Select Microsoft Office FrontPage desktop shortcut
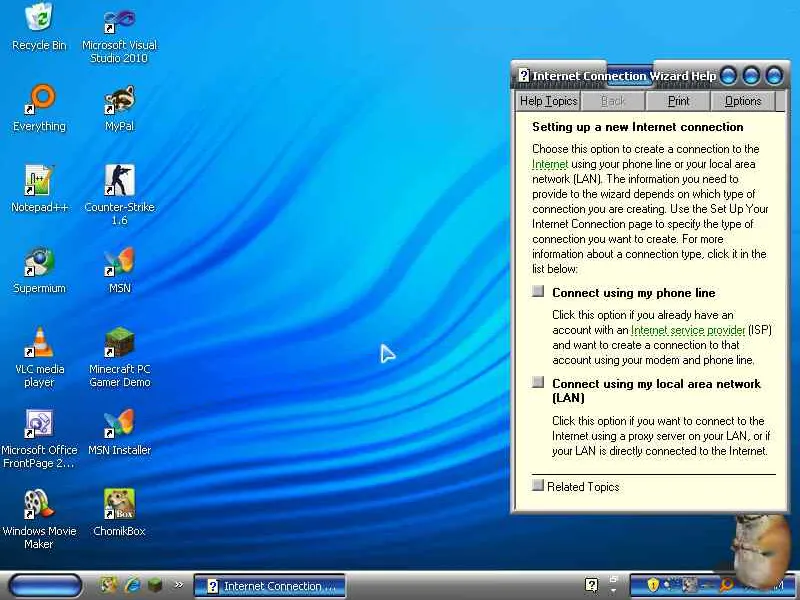Screen dimensions: 800x600 [x=39, y=439]
